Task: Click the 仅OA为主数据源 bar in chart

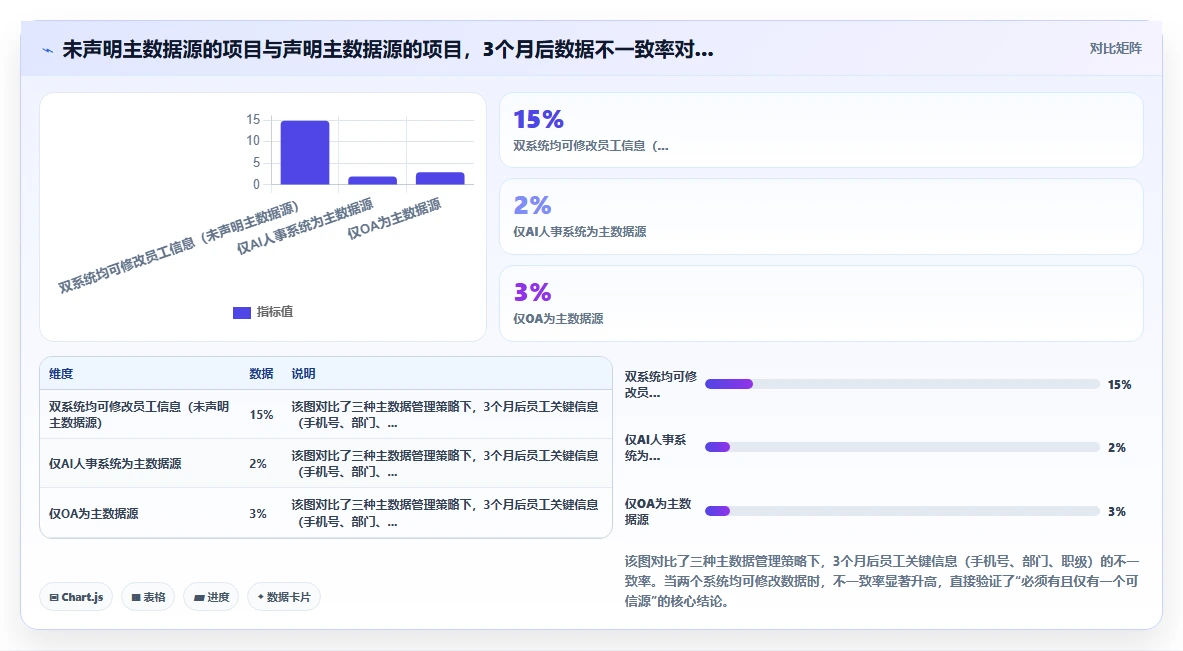Action: pos(440,179)
